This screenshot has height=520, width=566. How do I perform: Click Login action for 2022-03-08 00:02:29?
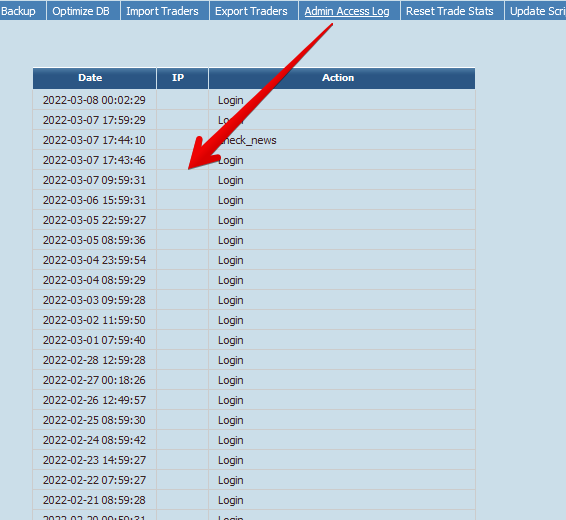pos(231,100)
